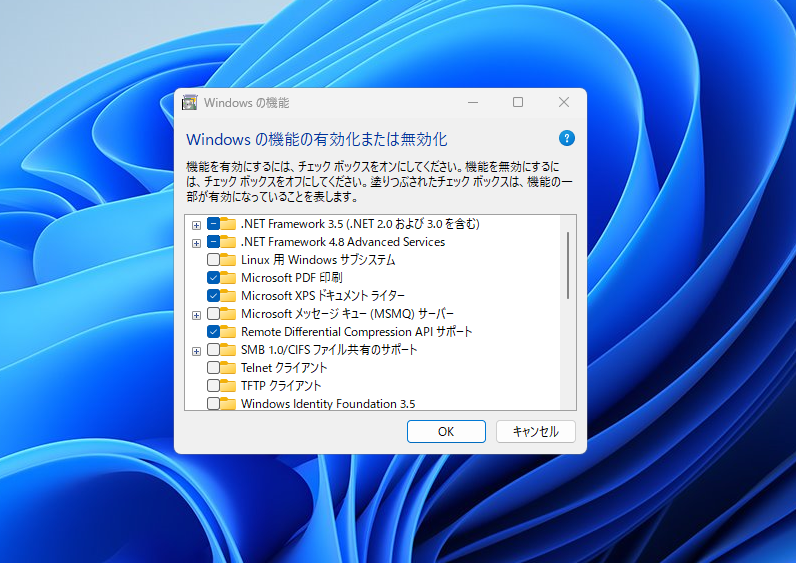Click folder icon beside Microsoft XPS ドキュメント ライター

click(x=228, y=296)
